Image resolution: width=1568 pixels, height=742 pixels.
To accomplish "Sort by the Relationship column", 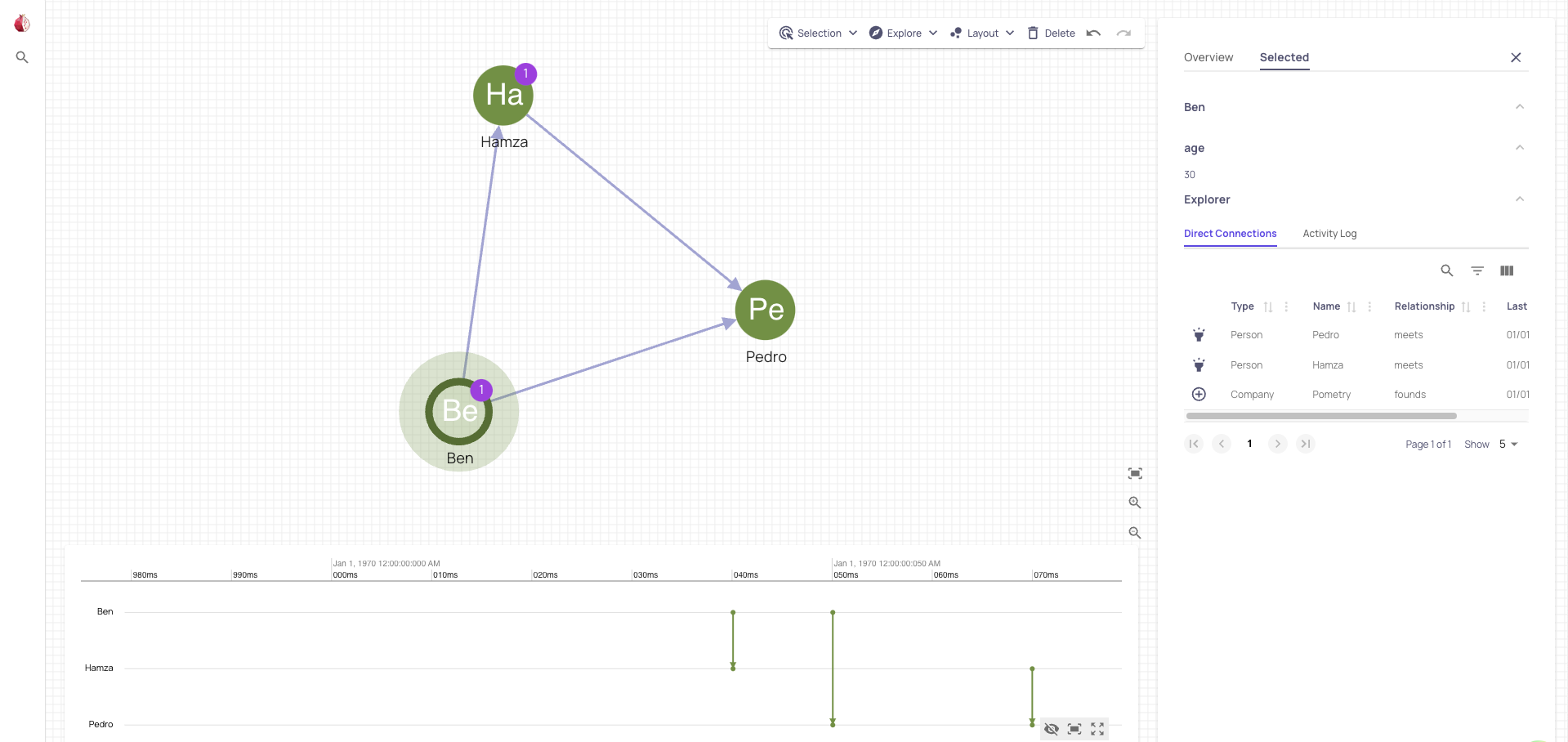I will tap(1466, 307).
